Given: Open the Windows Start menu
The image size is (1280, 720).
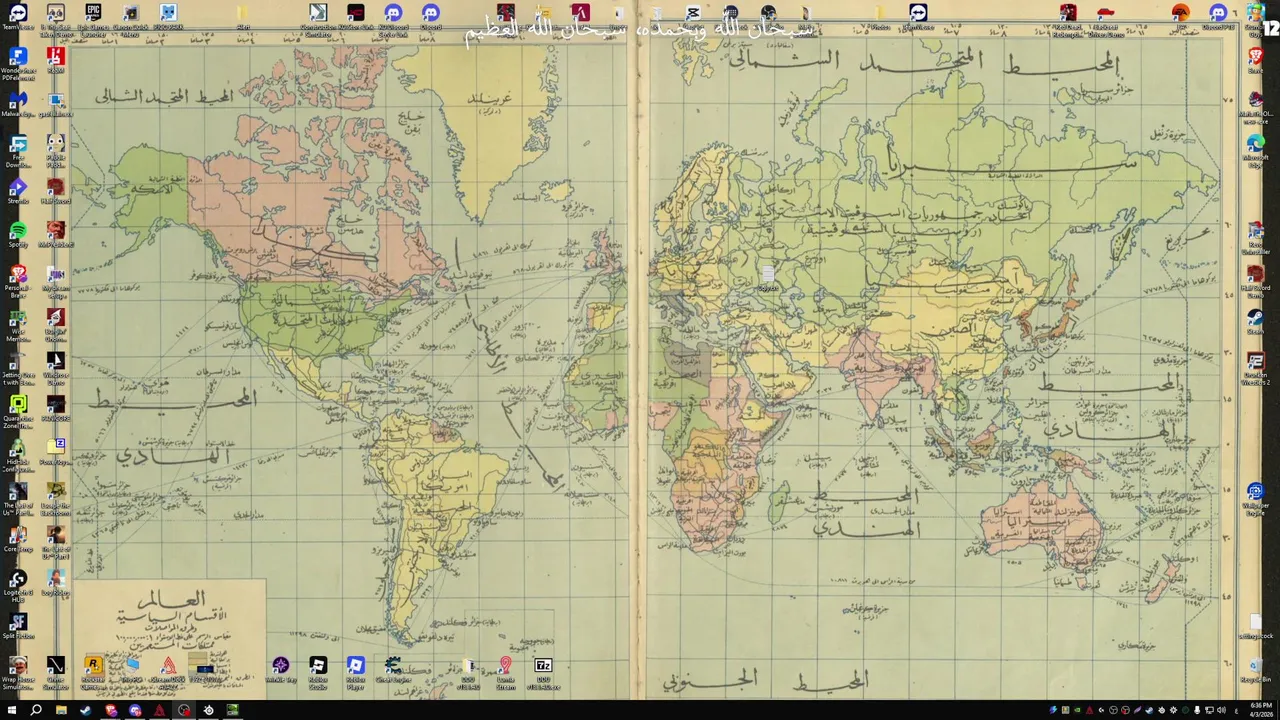Looking at the screenshot, I should (x=12, y=710).
